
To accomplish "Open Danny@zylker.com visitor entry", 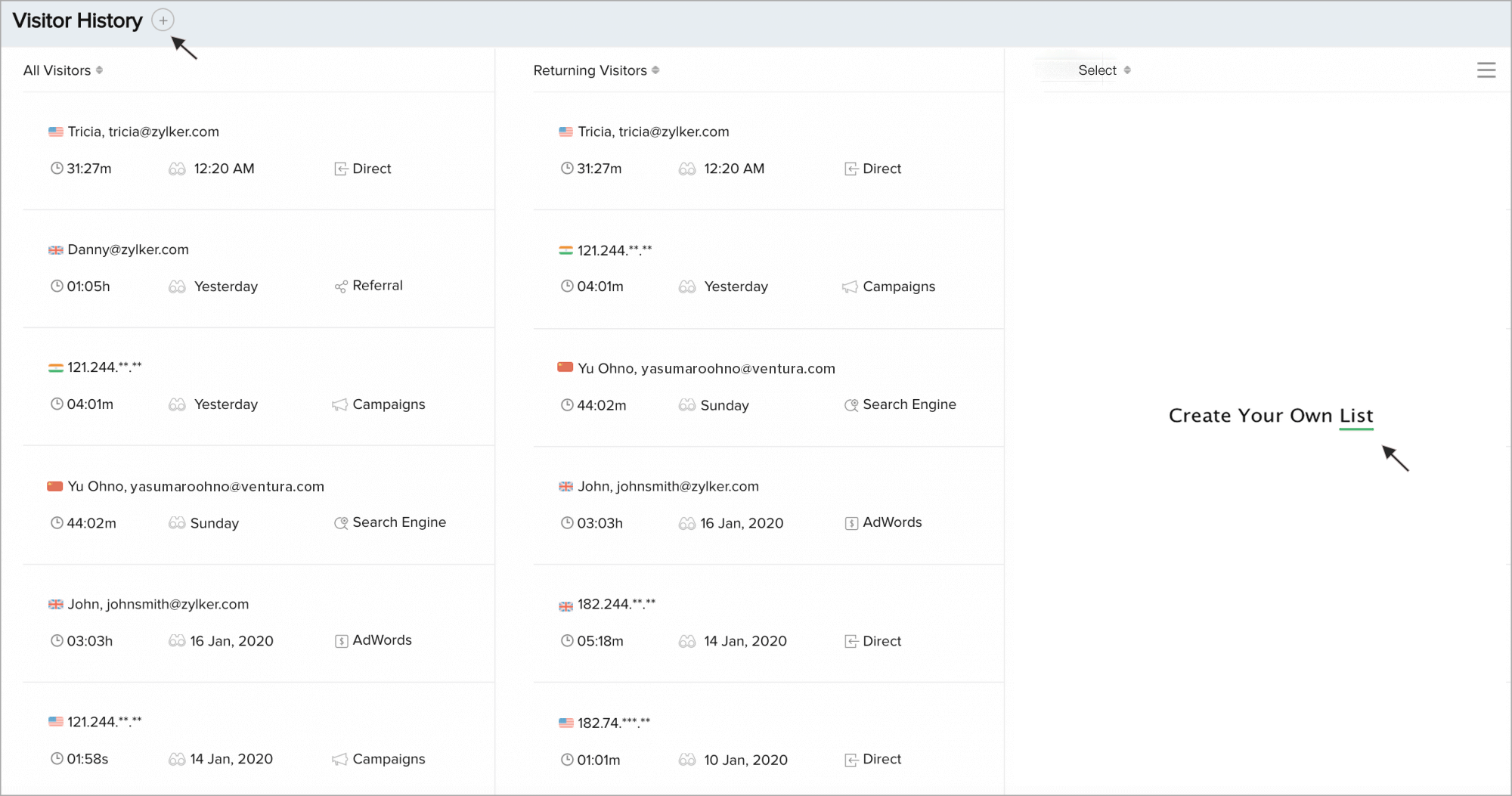I will point(128,249).
